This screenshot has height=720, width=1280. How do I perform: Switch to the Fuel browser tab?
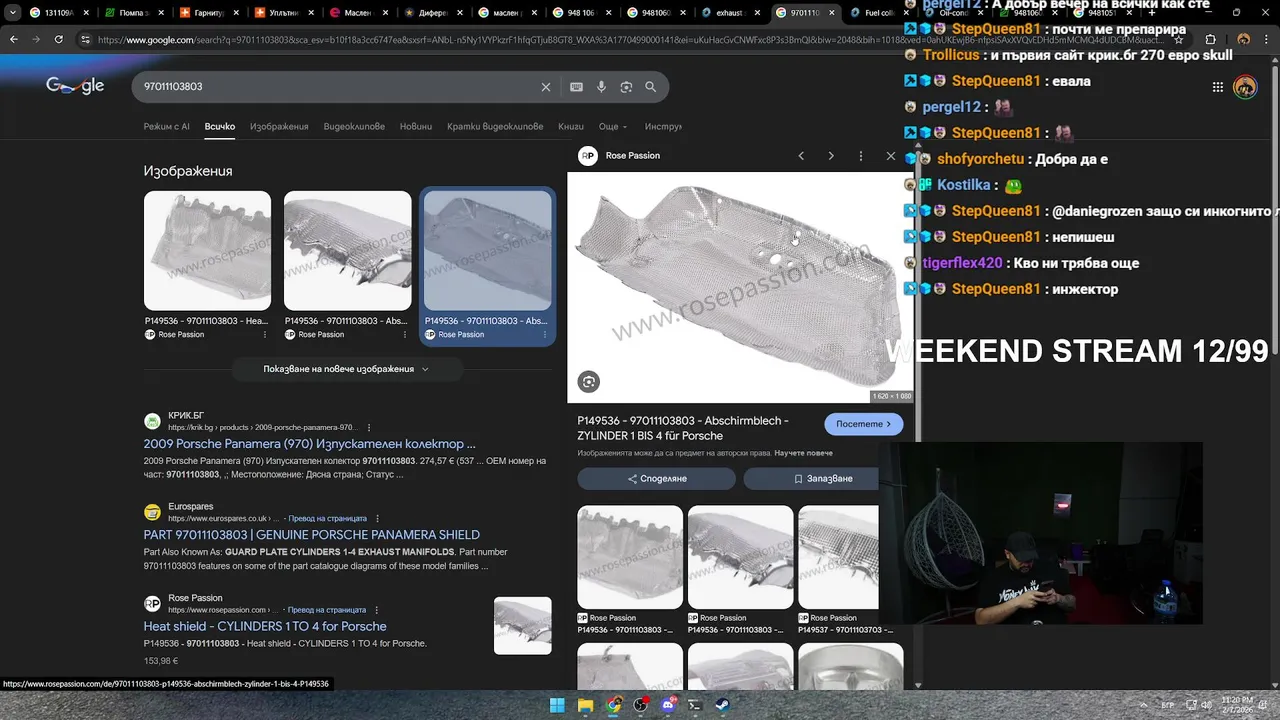click(x=870, y=13)
